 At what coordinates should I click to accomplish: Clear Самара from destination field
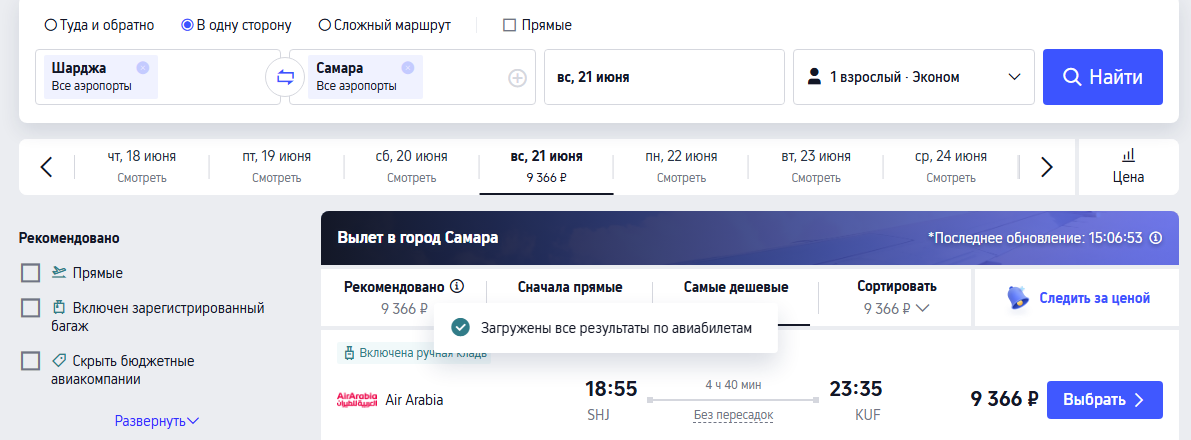point(407,68)
